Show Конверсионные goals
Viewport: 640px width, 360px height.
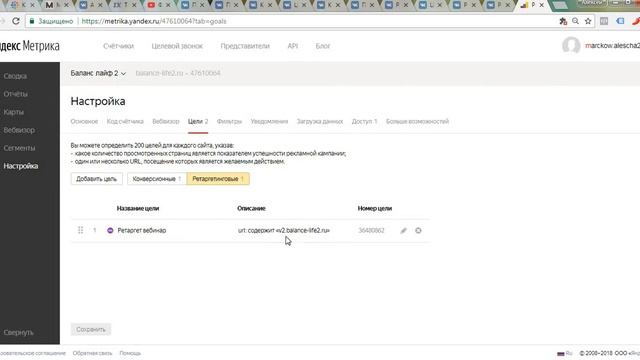click(157, 179)
